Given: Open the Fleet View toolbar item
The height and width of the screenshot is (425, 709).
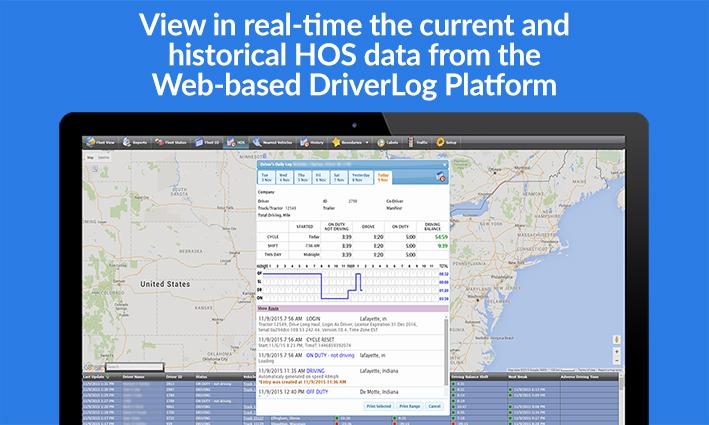Looking at the screenshot, I should [101, 142].
